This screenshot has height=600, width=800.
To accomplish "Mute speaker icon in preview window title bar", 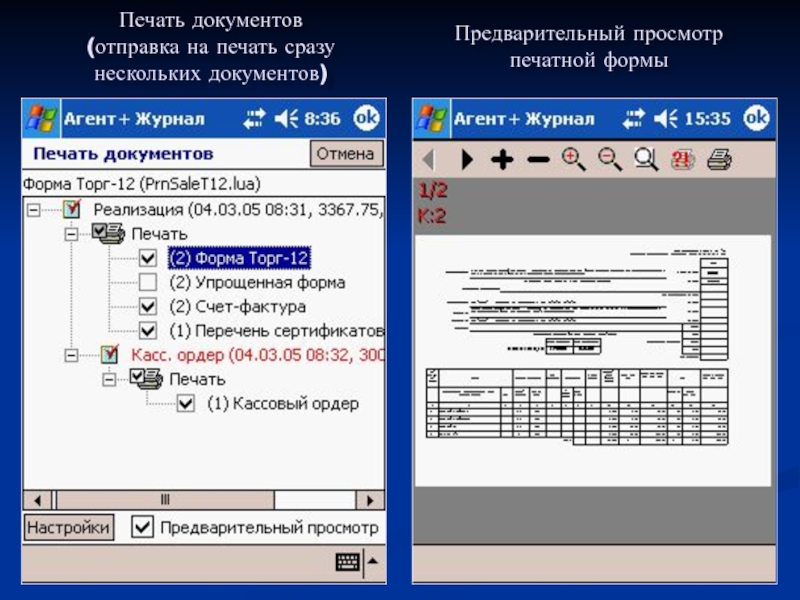I will click(665, 119).
